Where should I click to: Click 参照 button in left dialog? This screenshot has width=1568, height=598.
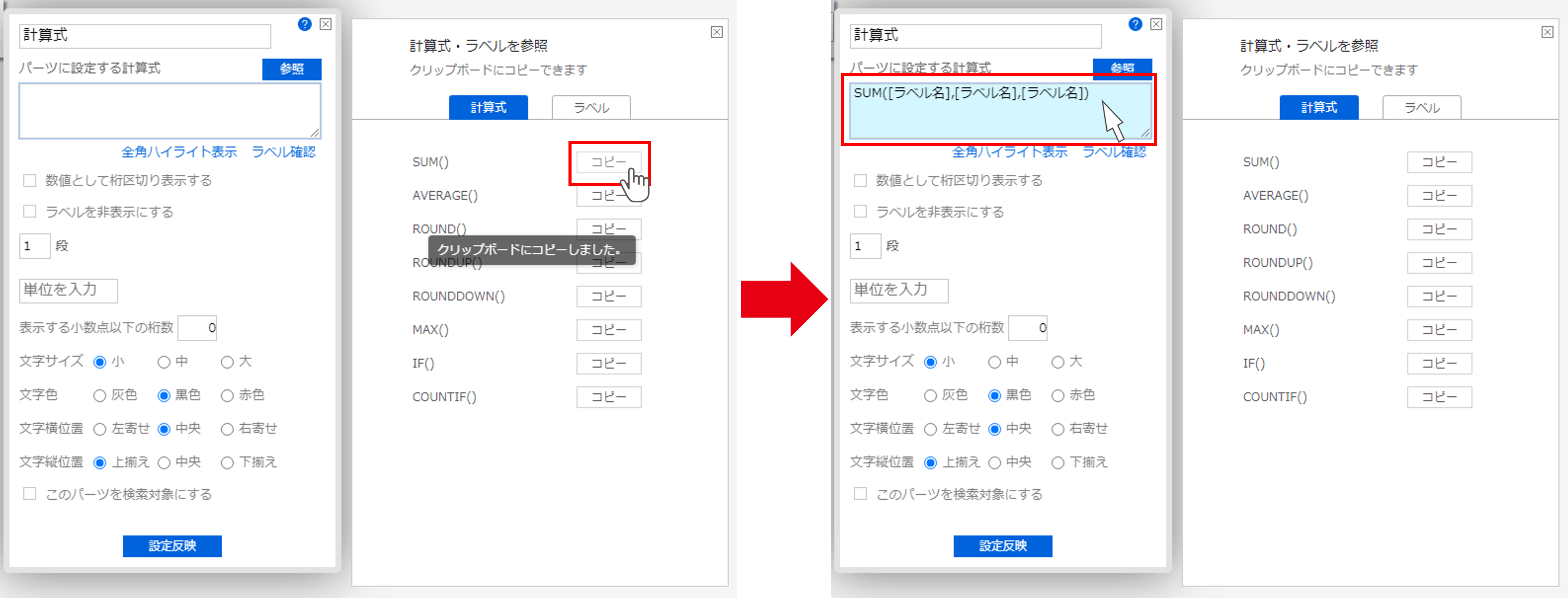(292, 69)
